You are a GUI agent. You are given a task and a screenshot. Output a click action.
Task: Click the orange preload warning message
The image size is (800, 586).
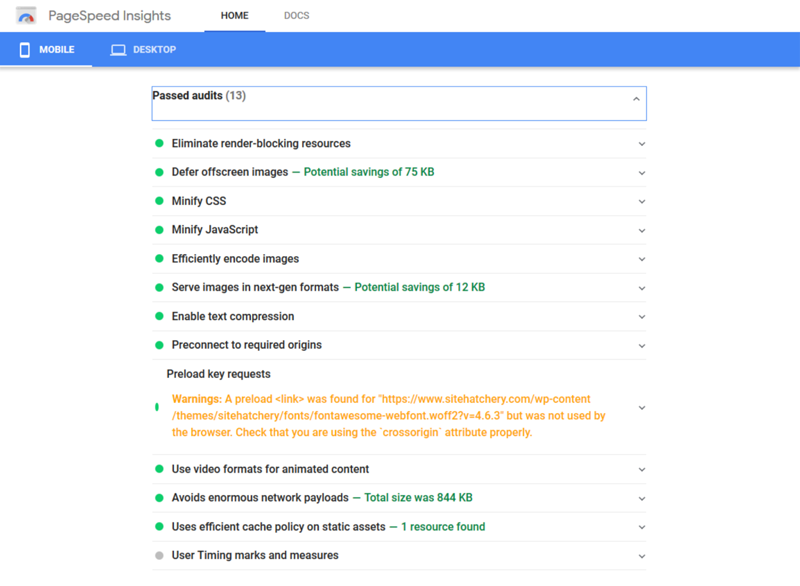[x=388, y=416]
